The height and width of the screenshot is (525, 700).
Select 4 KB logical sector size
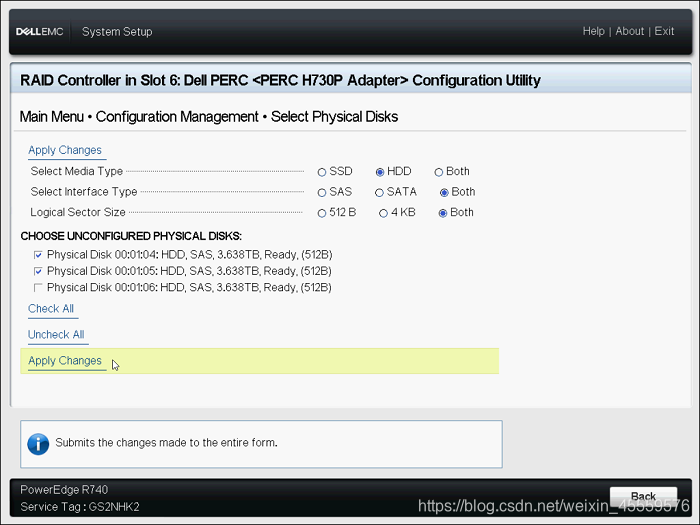point(383,213)
